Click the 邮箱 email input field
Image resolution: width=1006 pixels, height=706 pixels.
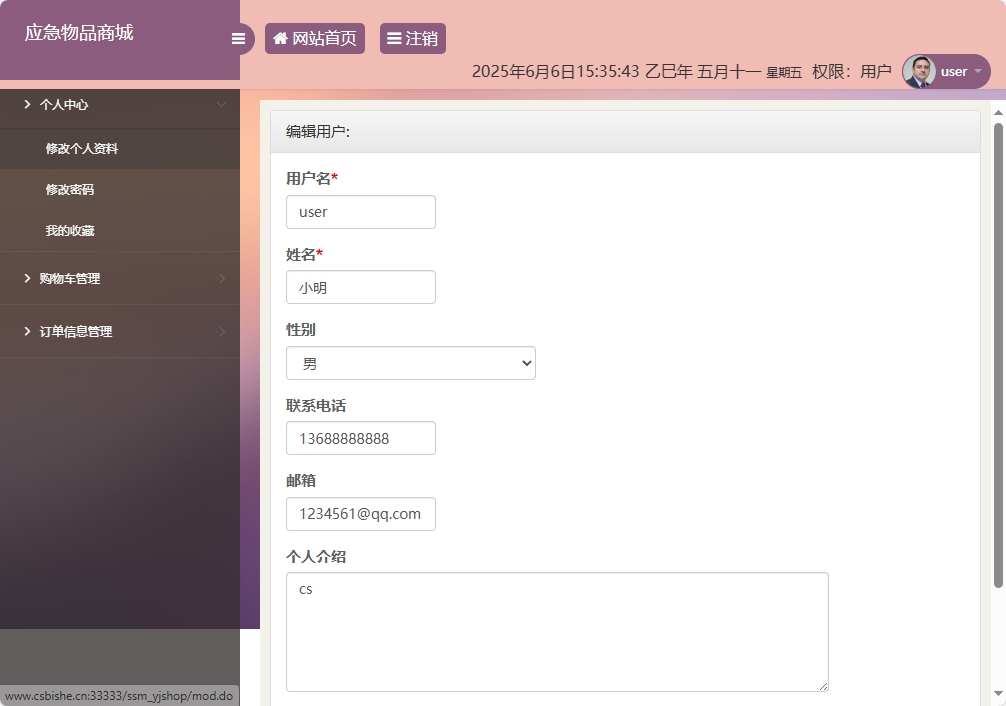click(x=360, y=514)
